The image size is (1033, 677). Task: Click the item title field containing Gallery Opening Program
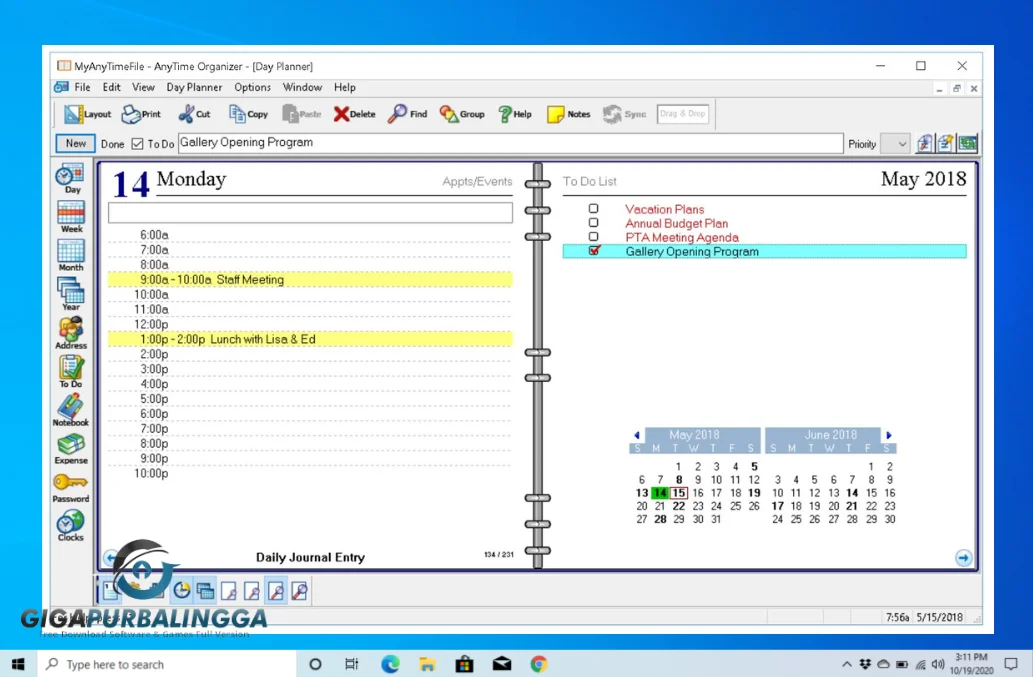click(511, 143)
